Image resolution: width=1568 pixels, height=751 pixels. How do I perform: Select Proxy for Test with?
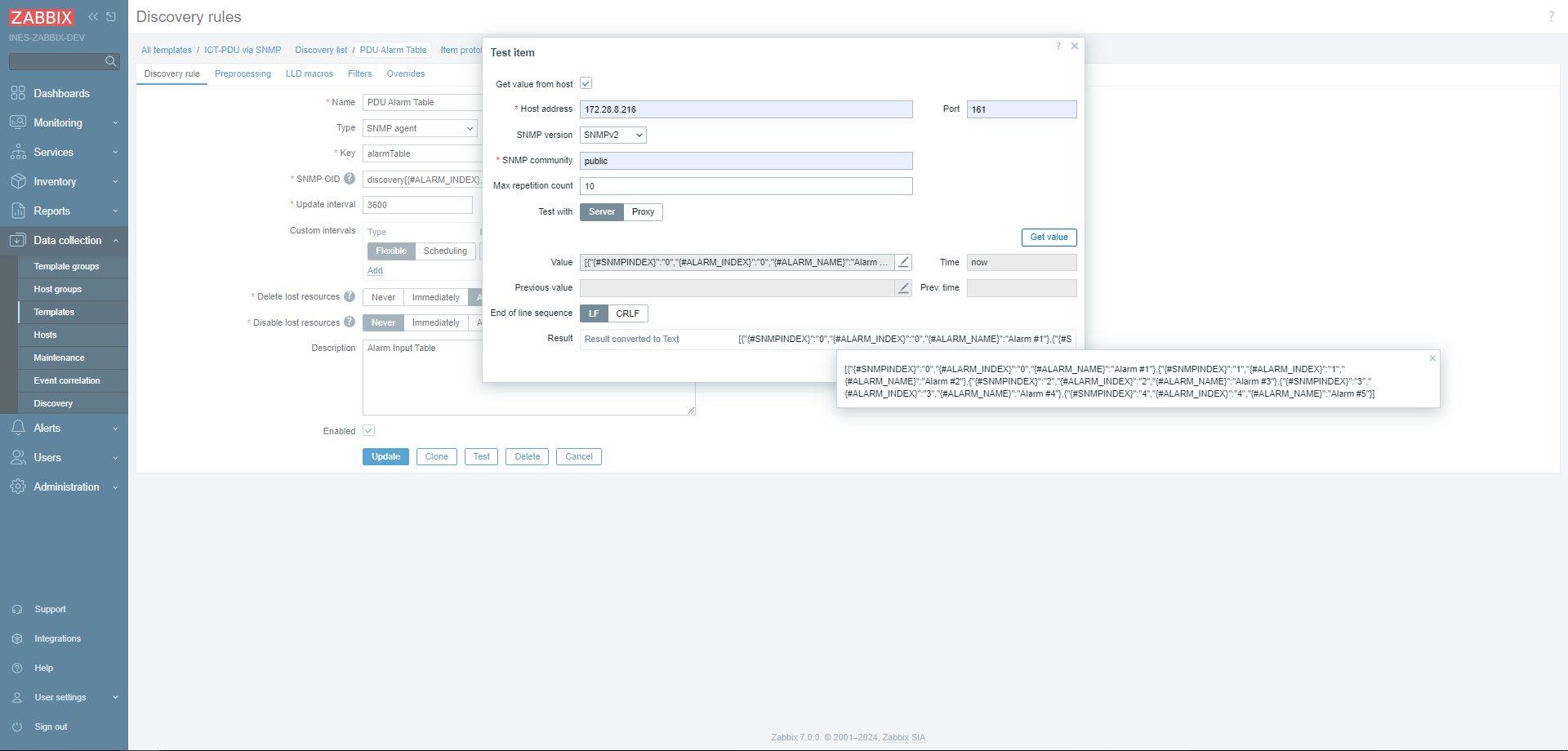coord(643,212)
